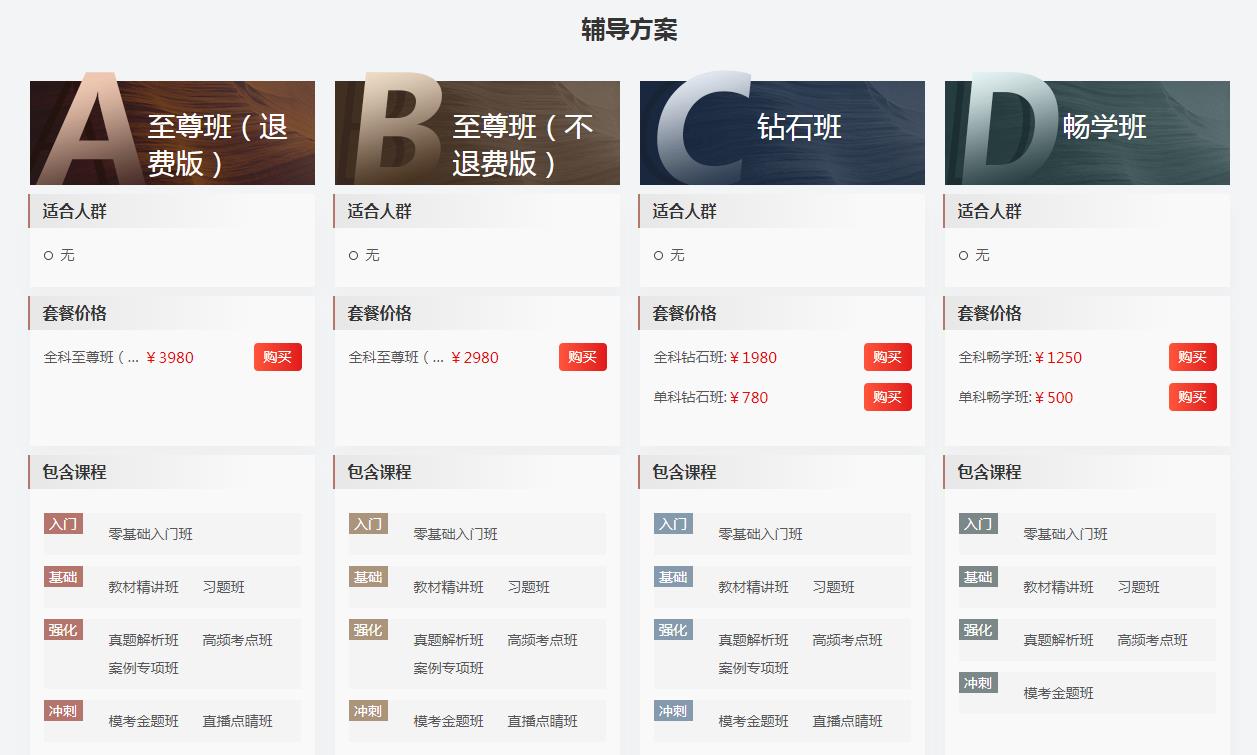Click 教材精讲班 in plan B
The height and width of the screenshot is (755, 1257).
pos(449,587)
